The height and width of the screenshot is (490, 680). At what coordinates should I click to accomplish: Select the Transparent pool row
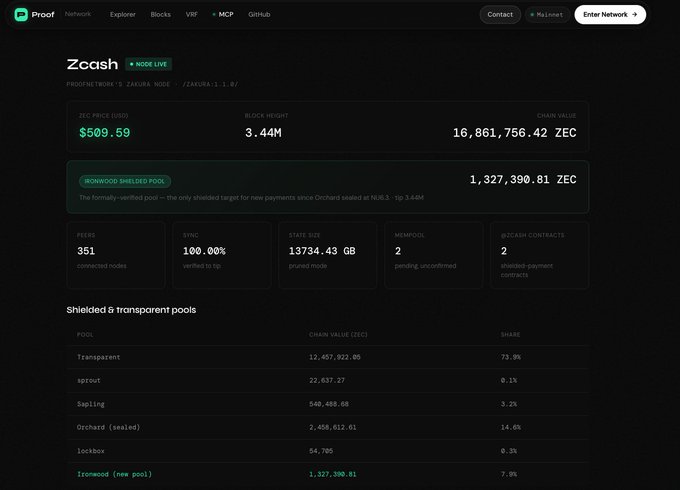pyautogui.click(x=327, y=357)
